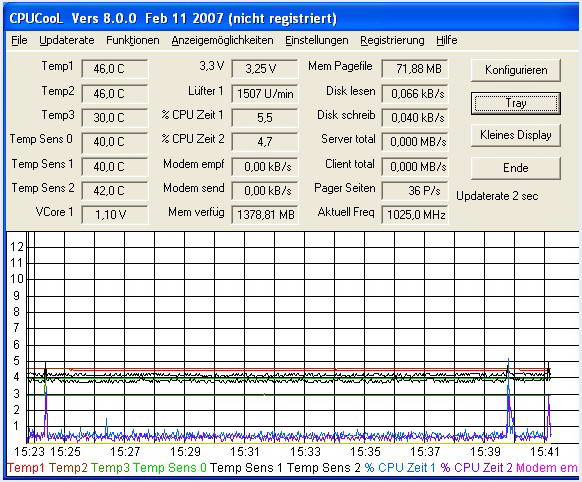Open the Hilfe menu

(x=447, y=40)
